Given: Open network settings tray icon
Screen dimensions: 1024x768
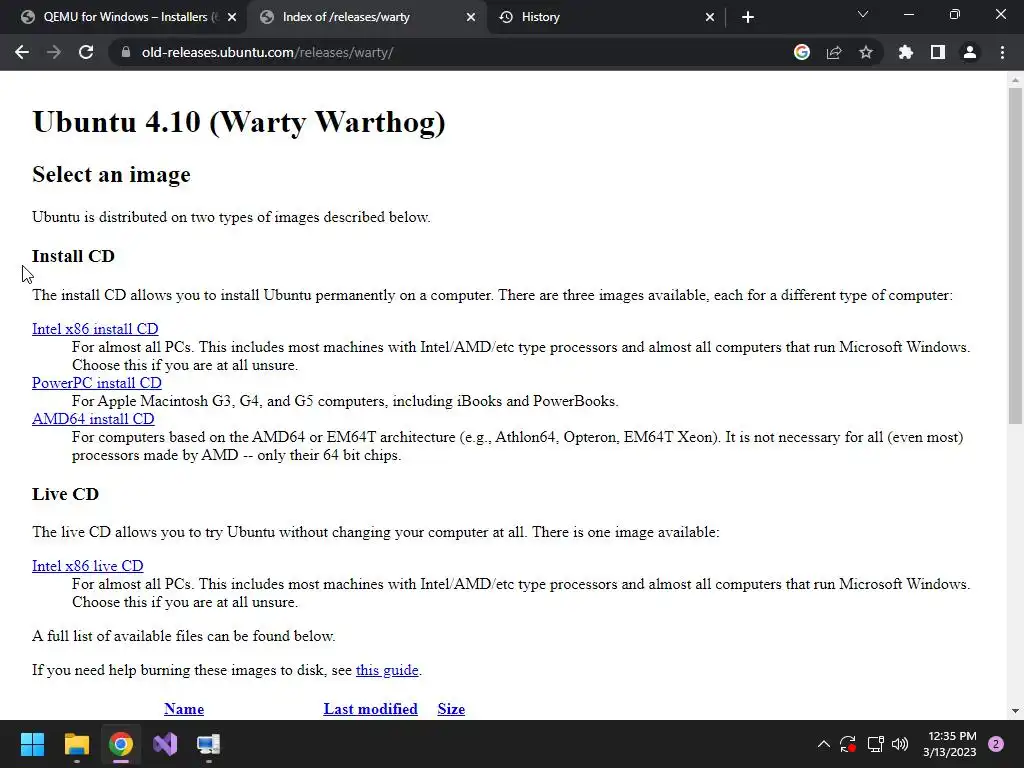Looking at the screenshot, I should pyautogui.click(x=875, y=744).
